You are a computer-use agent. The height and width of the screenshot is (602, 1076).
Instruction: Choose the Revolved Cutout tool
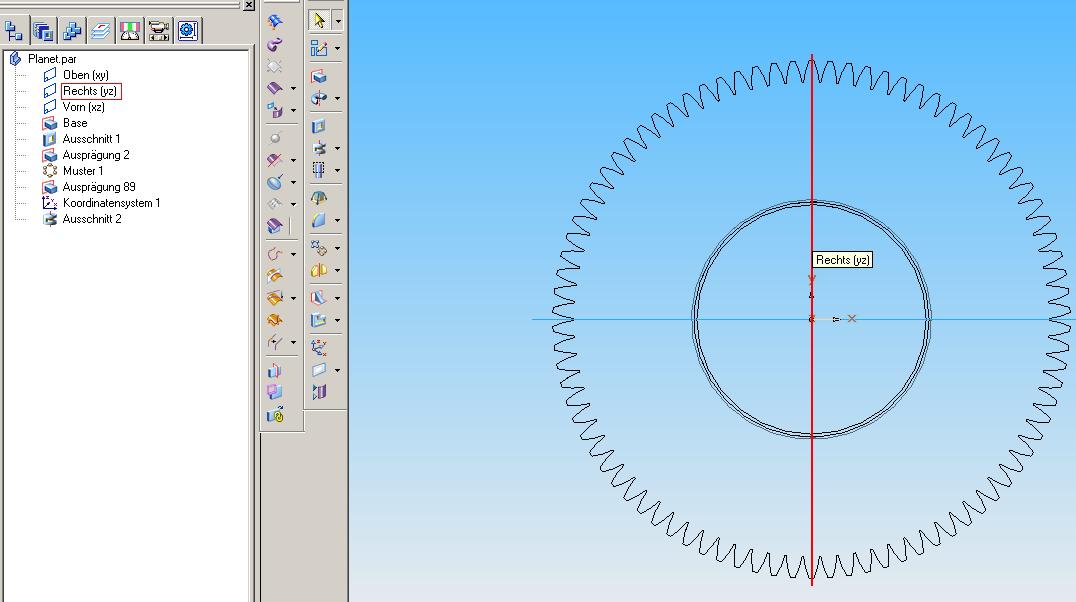coord(319,148)
